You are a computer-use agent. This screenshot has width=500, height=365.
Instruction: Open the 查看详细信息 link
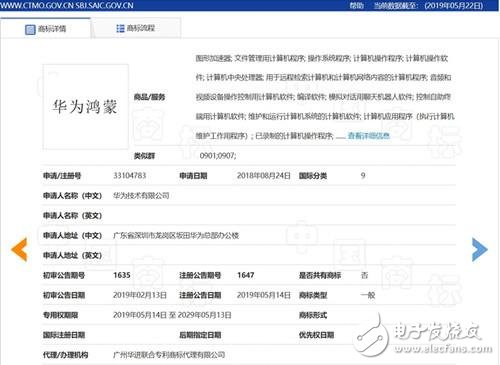[368, 136]
